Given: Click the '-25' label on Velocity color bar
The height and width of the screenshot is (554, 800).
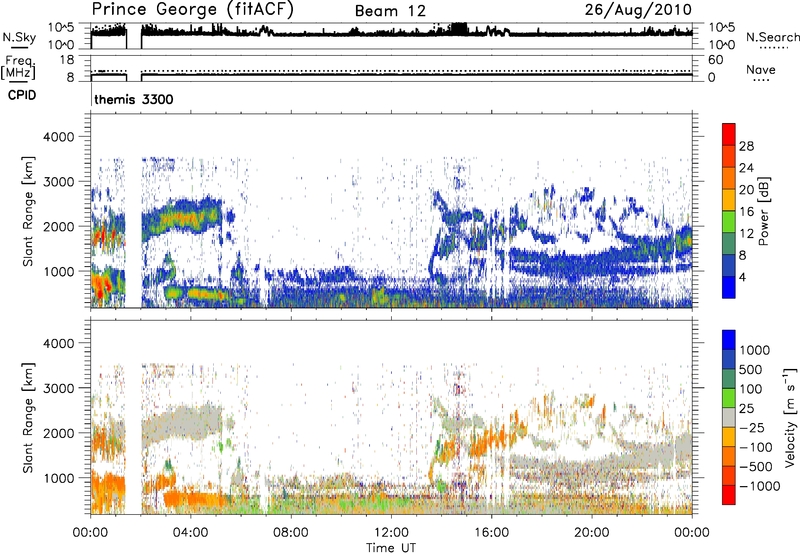Looking at the screenshot, I should pyautogui.click(x=752, y=427).
